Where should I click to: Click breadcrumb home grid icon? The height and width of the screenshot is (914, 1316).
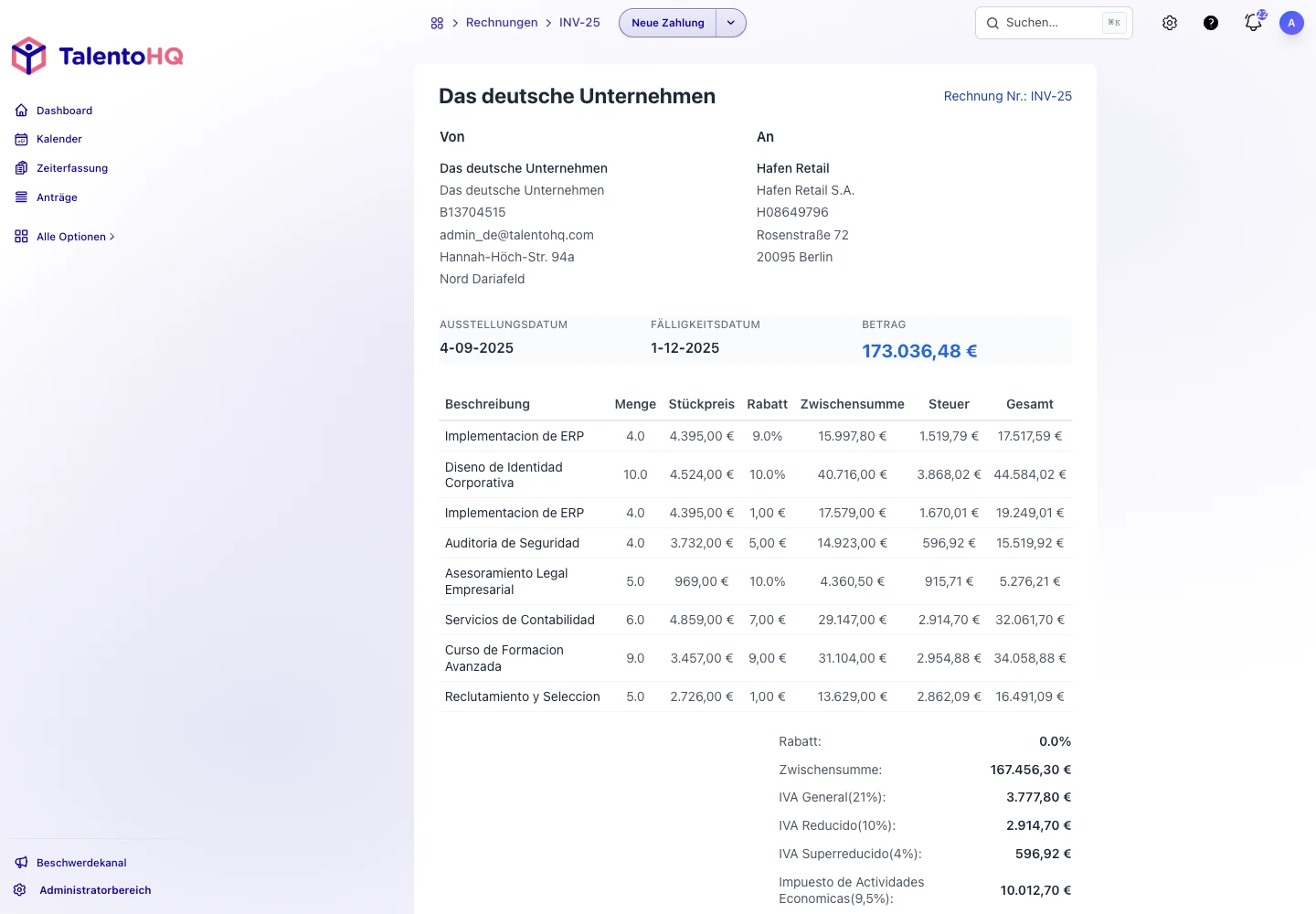437,23
